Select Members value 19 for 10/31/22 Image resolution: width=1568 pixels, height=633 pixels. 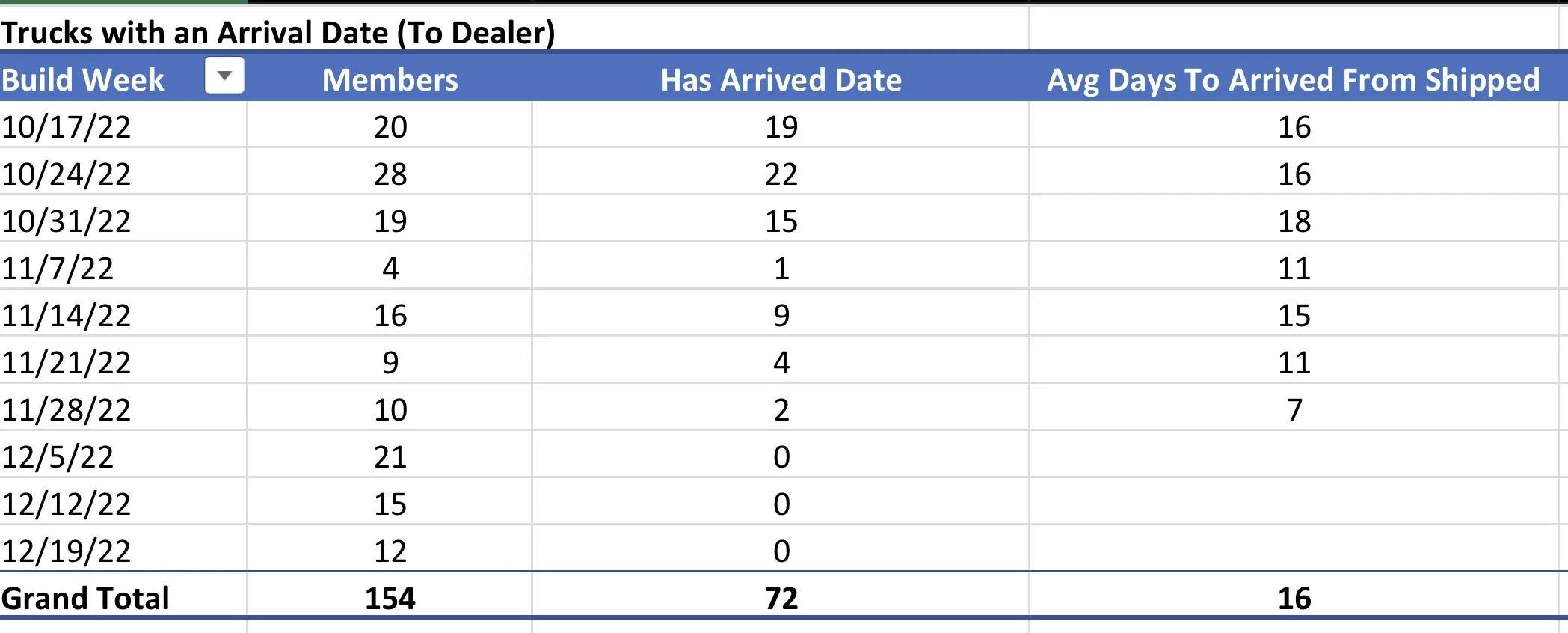[x=390, y=221]
